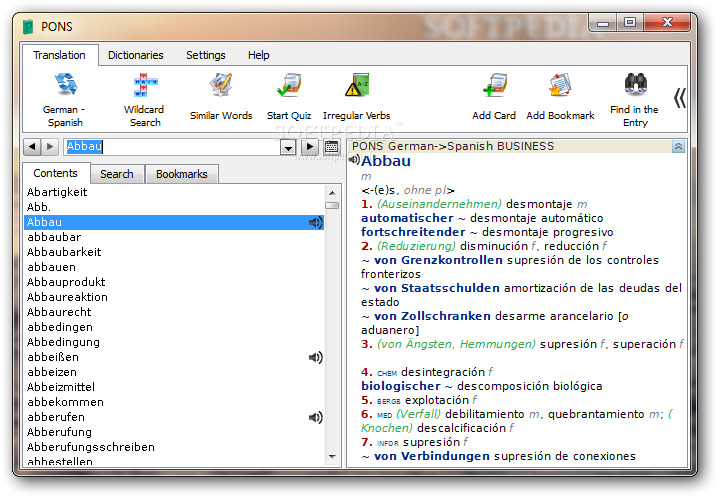718x497 pixels.
Task: Click PONS app icon in title bar
Action: pos(28,27)
